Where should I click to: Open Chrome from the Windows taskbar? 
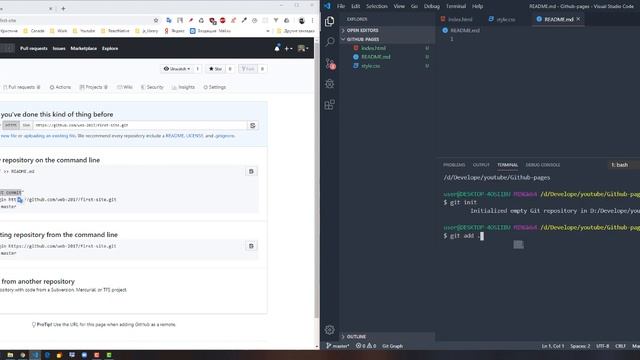click(23, 355)
